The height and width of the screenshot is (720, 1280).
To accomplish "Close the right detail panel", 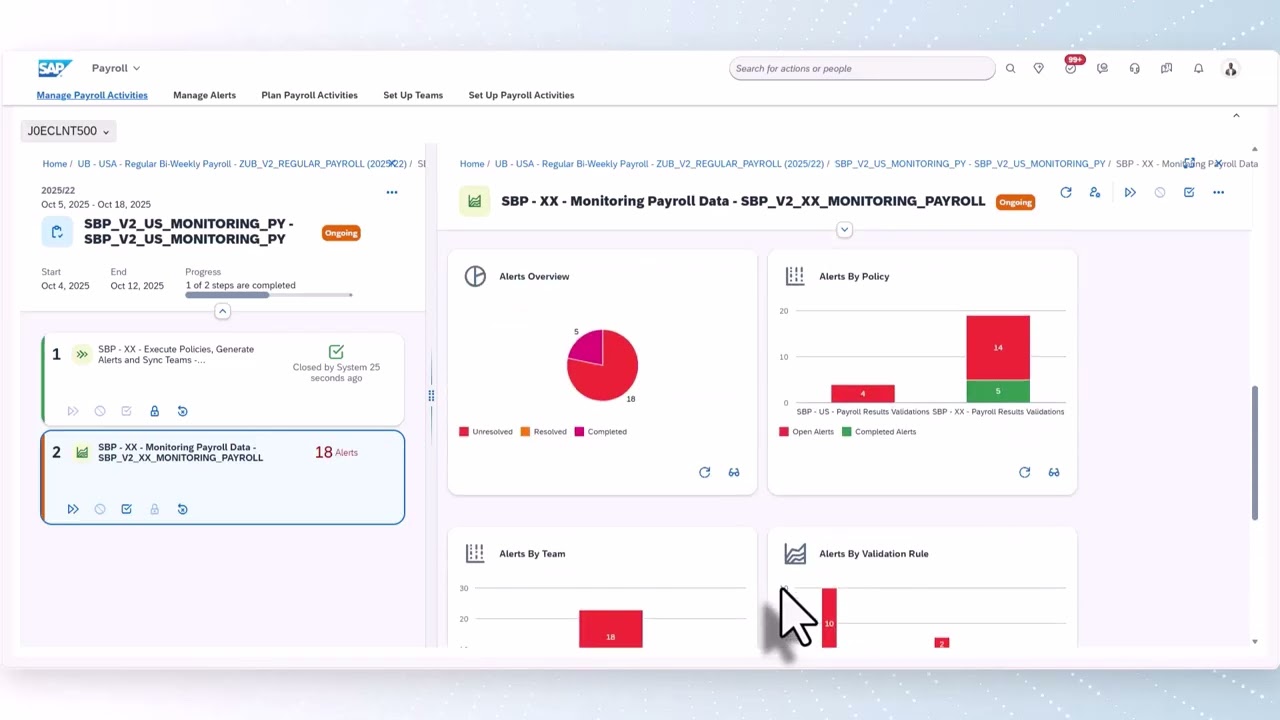I will point(1218,163).
